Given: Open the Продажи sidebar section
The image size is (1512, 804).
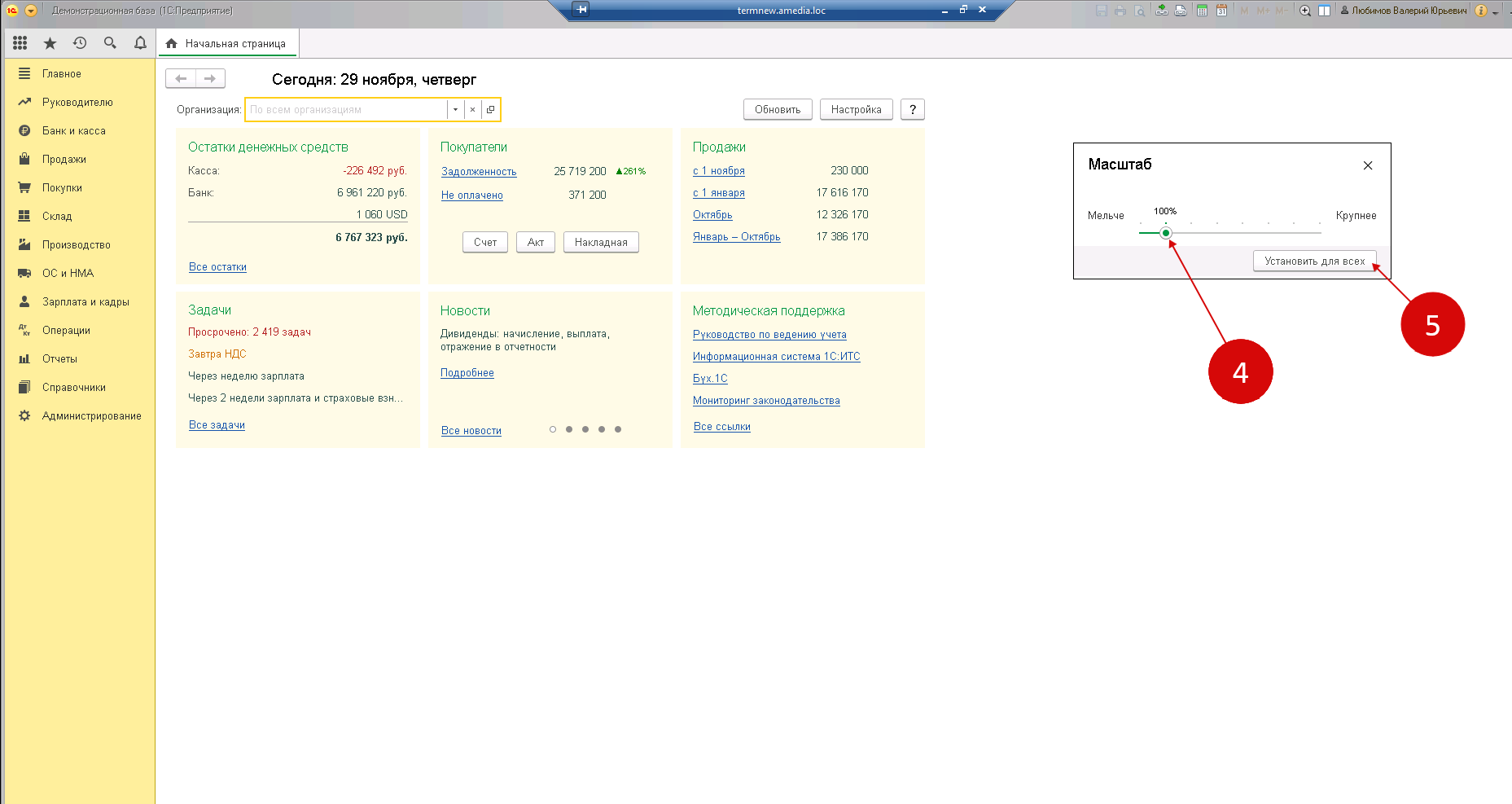Looking at the screenshot, I should [79, 159].
